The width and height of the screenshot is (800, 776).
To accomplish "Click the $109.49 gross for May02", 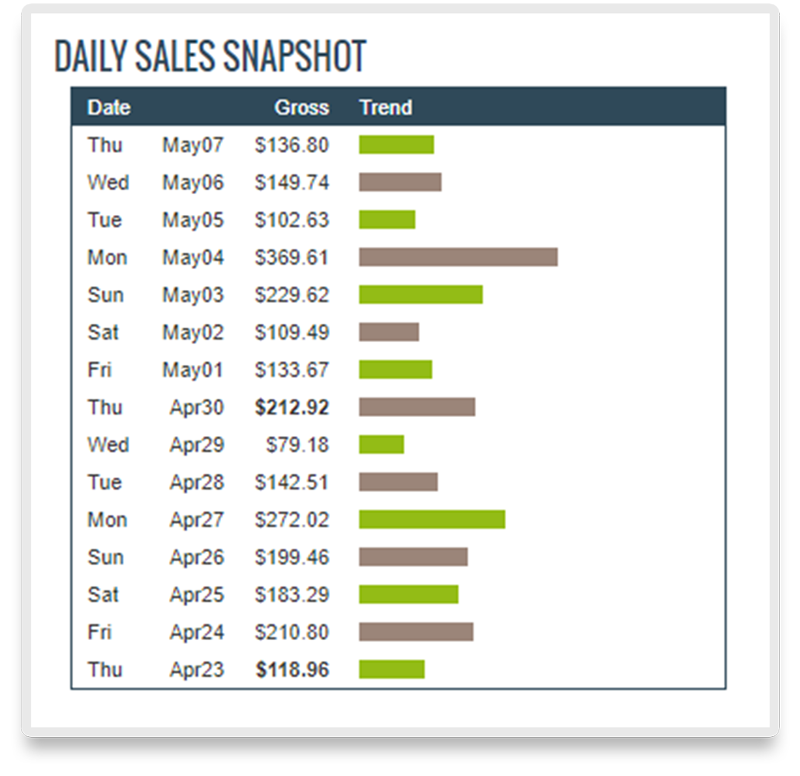I will pyautogui.click(x=292, y=333).
